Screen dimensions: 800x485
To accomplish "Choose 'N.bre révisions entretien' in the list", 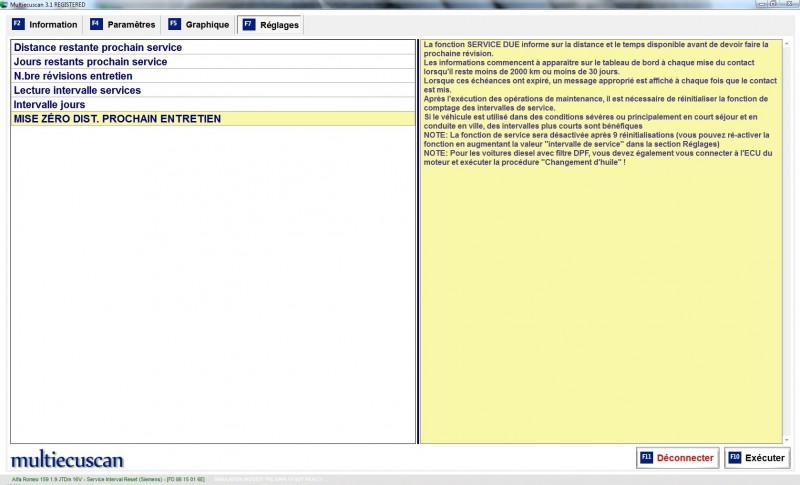I will (x=73, y=76).
